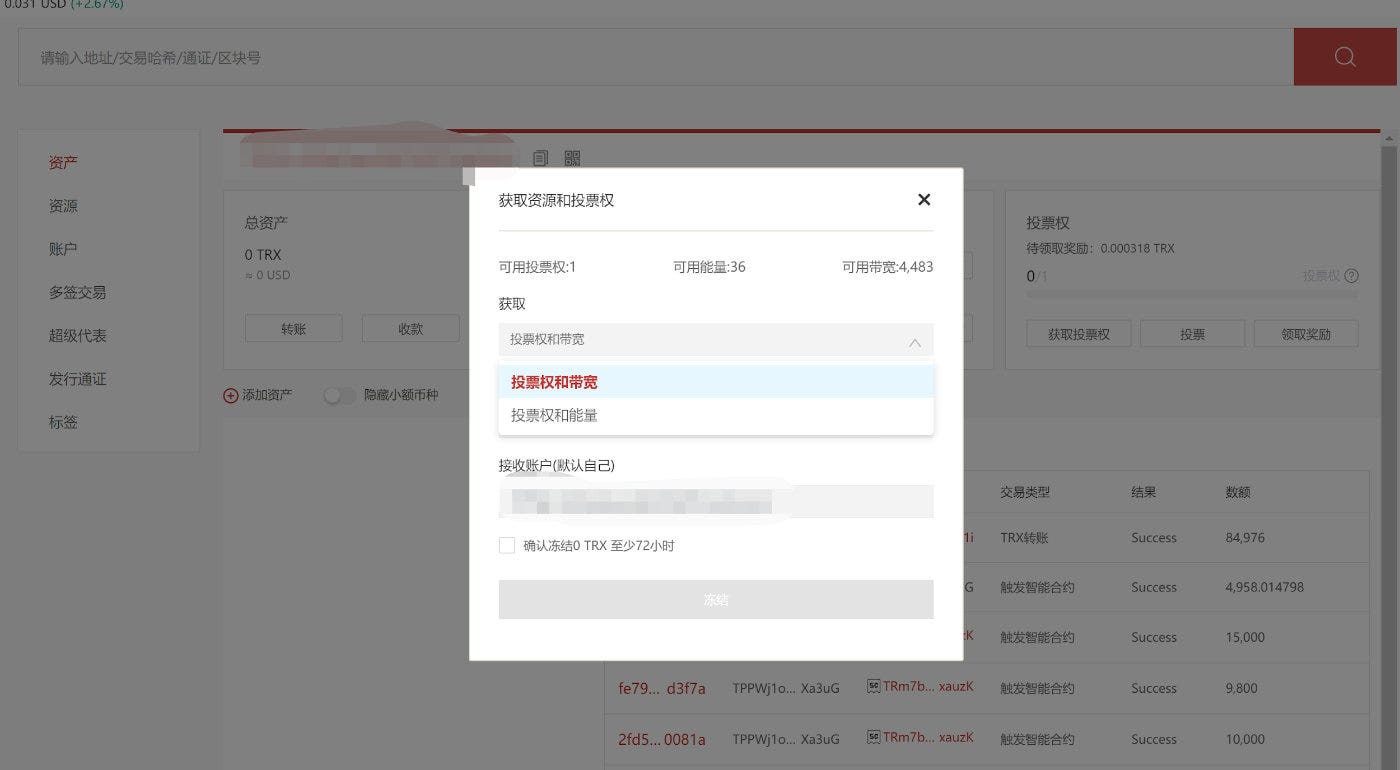Screen dimensions: 1400x770
Task: Click the 投票权 progress bar
Action: [x=1192, y=294]
